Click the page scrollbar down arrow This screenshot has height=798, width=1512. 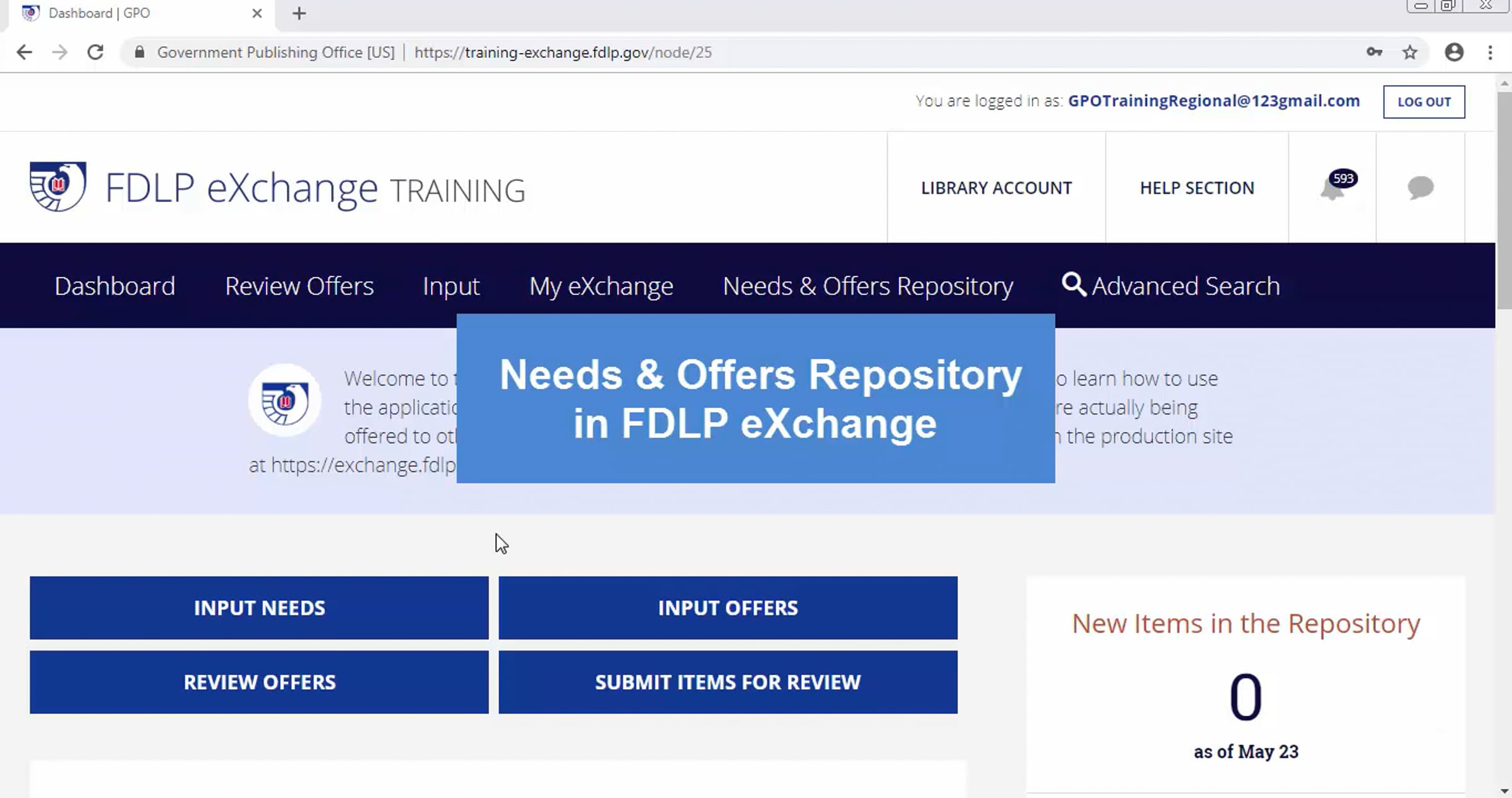tap(1504, 790)
